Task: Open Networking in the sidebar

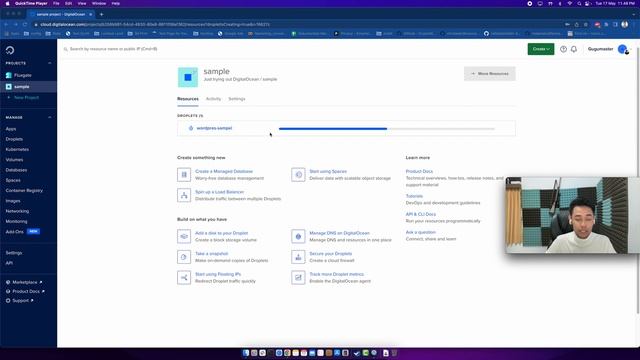Action: point(17,211)
